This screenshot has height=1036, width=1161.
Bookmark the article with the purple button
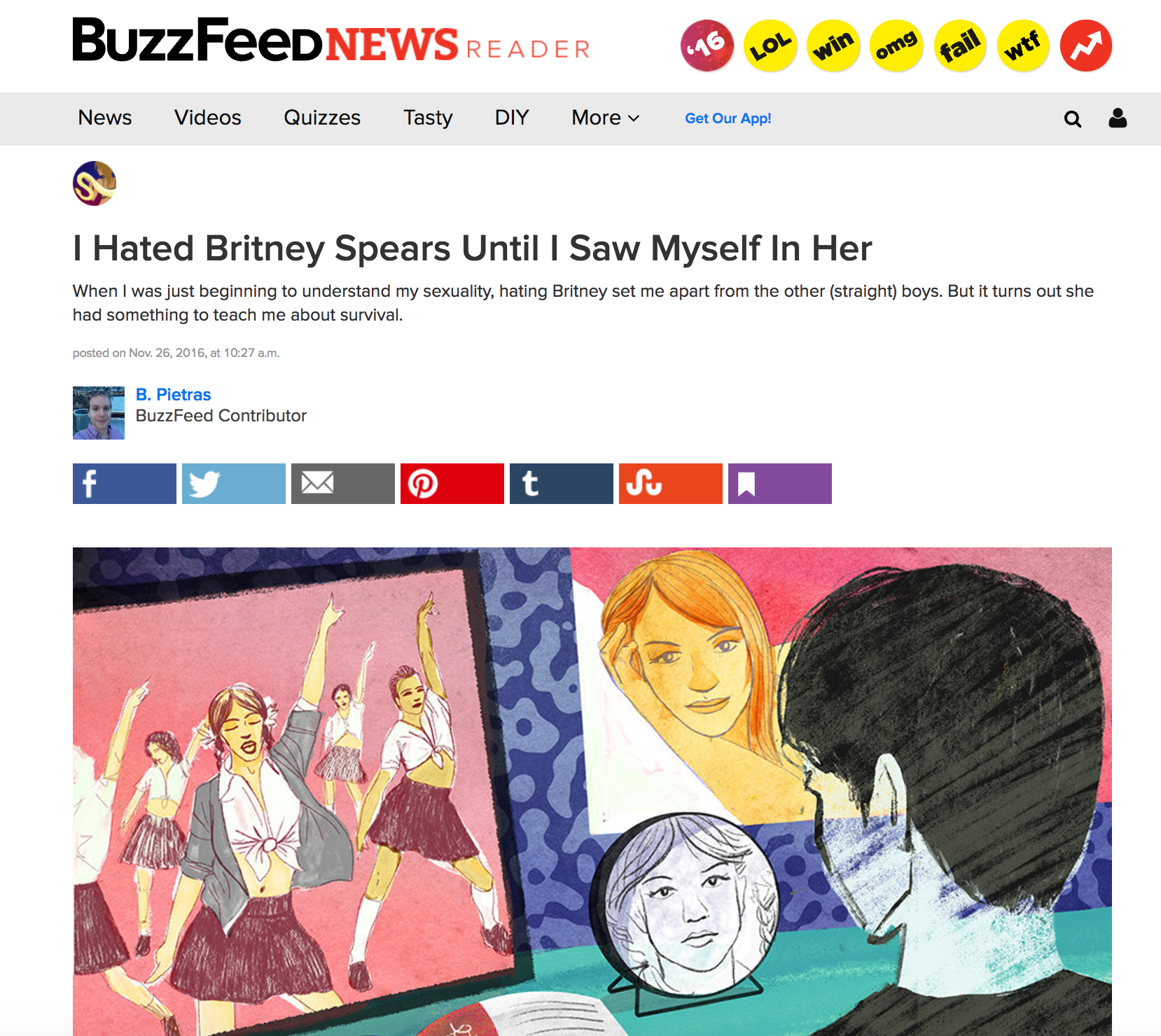coord(780,484)
